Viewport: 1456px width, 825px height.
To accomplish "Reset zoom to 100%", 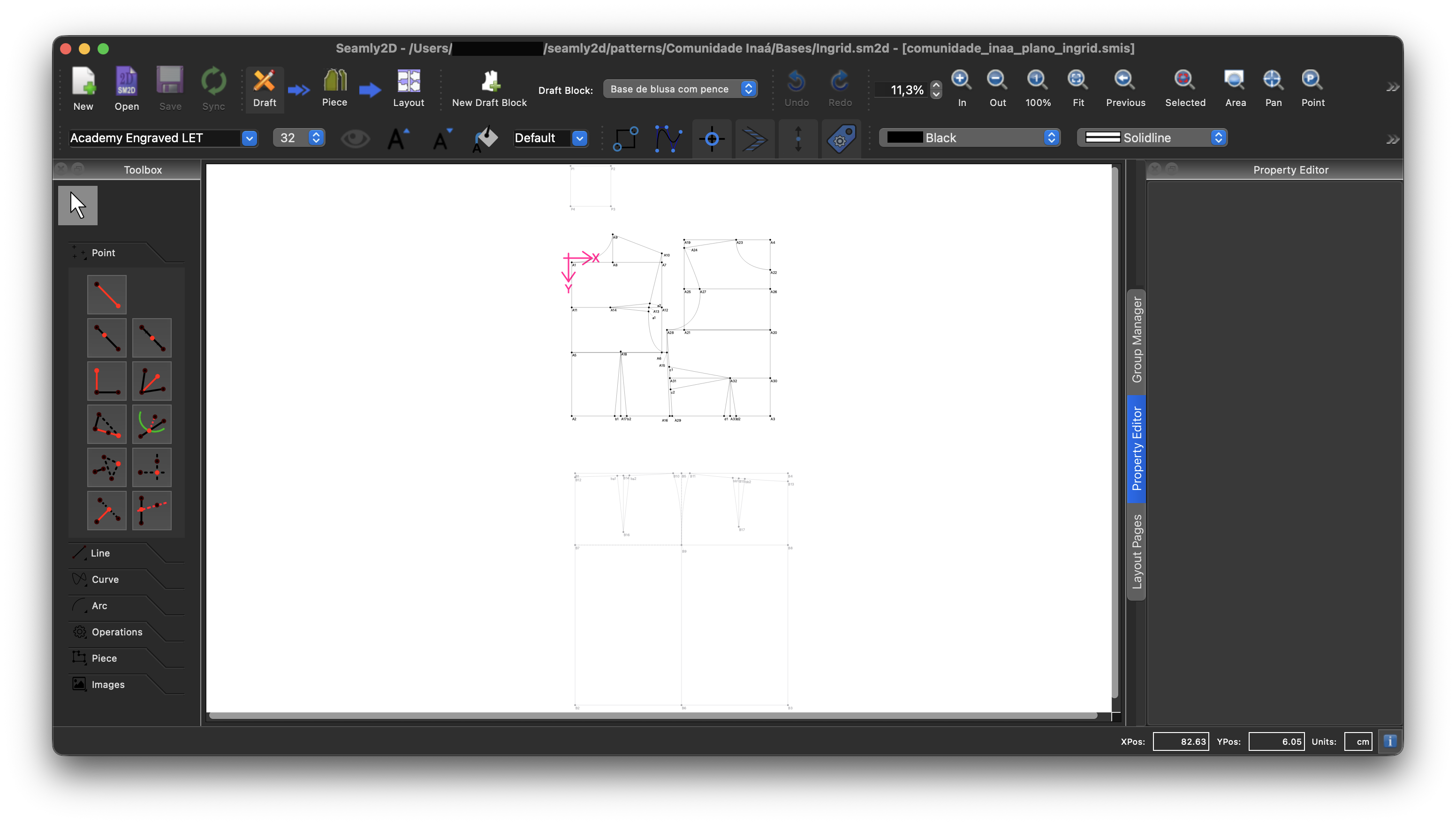I will (1038, 88).
